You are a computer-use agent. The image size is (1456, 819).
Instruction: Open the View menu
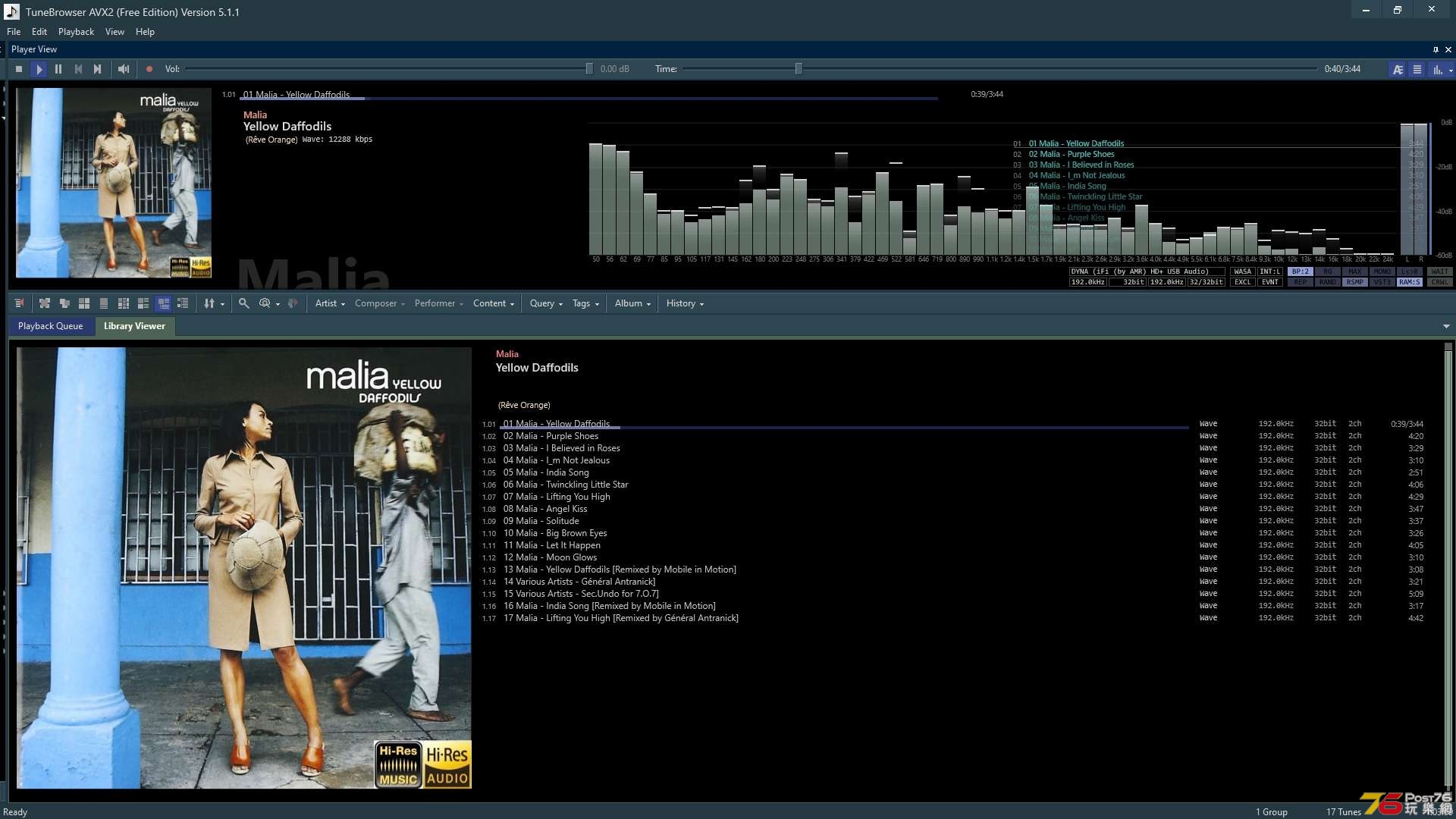tap(115, 32)
